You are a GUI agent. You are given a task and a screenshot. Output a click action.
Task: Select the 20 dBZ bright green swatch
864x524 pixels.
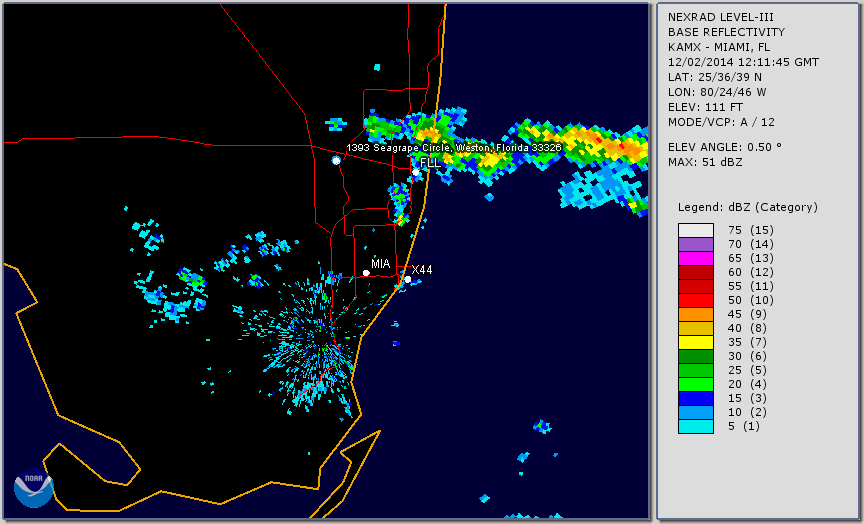click(x=696, y=384)
